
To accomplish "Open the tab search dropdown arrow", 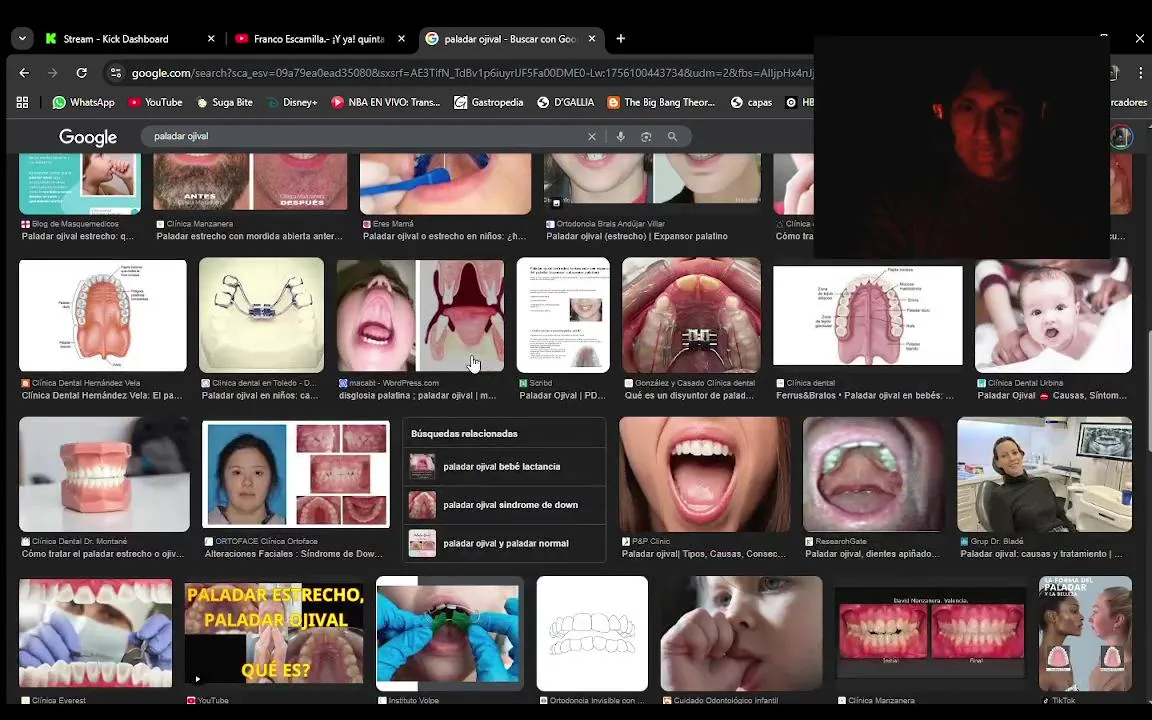I will [22, 39].
